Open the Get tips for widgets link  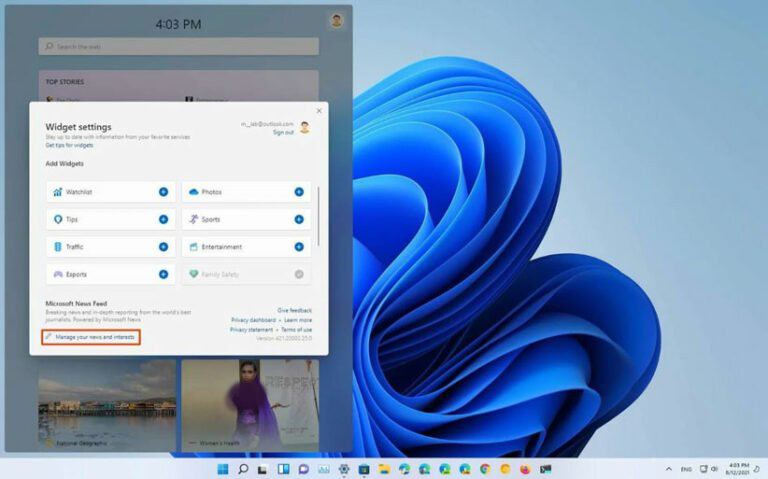[x=69, y=145]
